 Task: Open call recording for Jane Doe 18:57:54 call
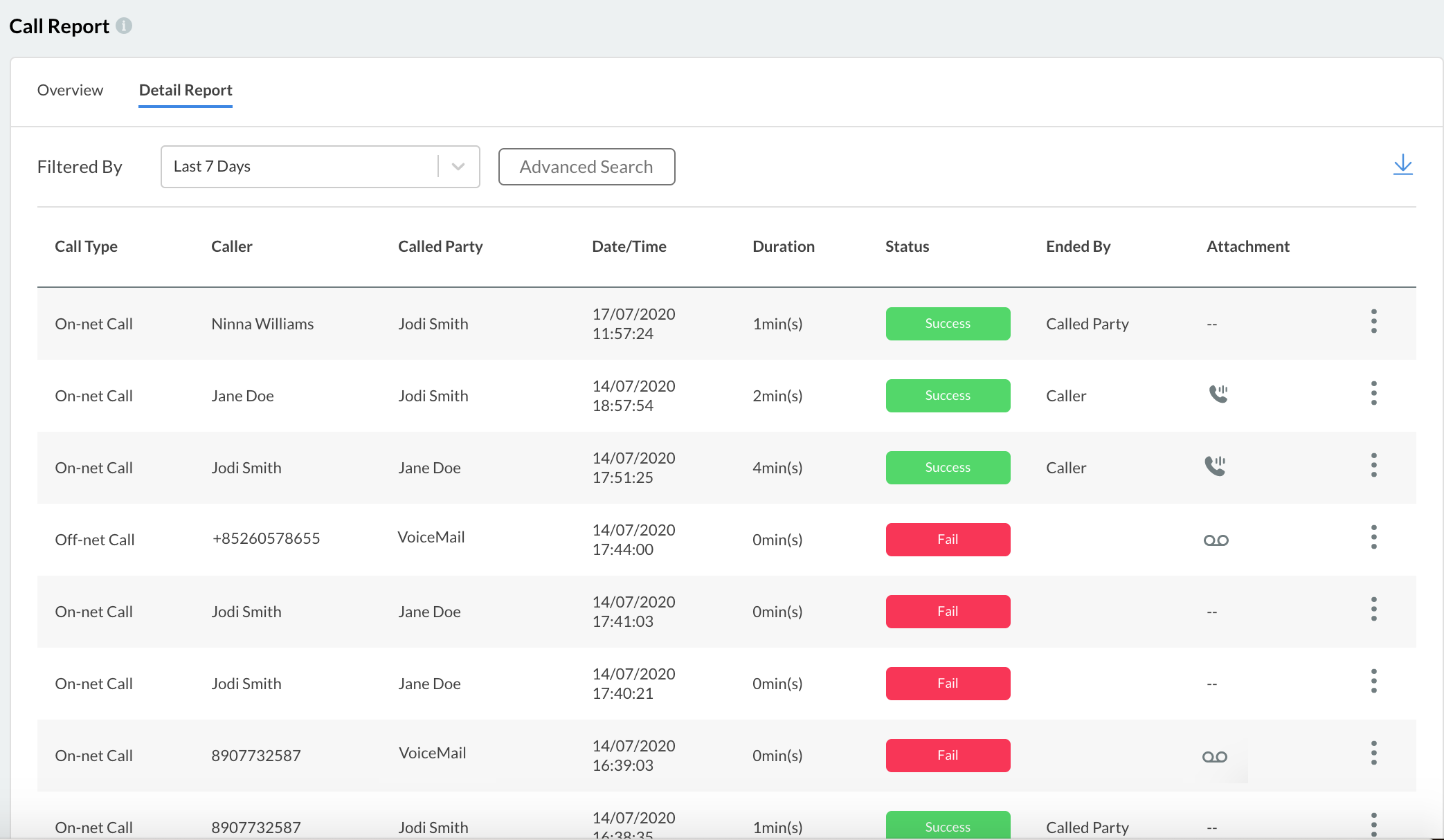[1218, 394]
